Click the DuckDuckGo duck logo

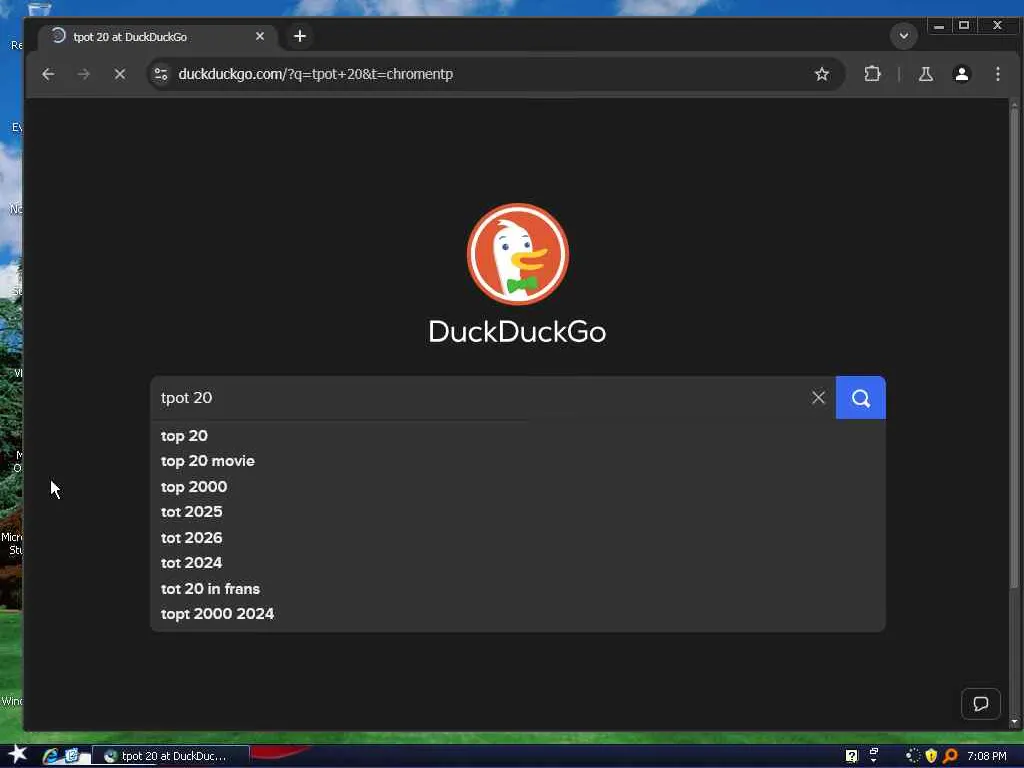point(518,254)
